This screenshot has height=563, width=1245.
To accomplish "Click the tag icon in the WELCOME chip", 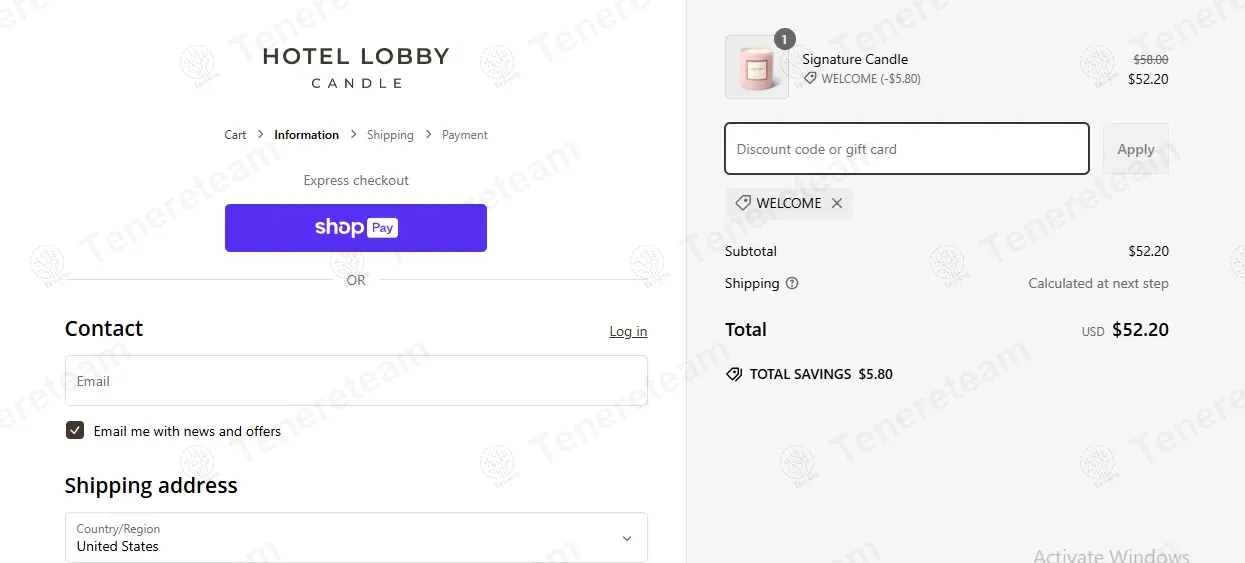I will click(743, 203).
